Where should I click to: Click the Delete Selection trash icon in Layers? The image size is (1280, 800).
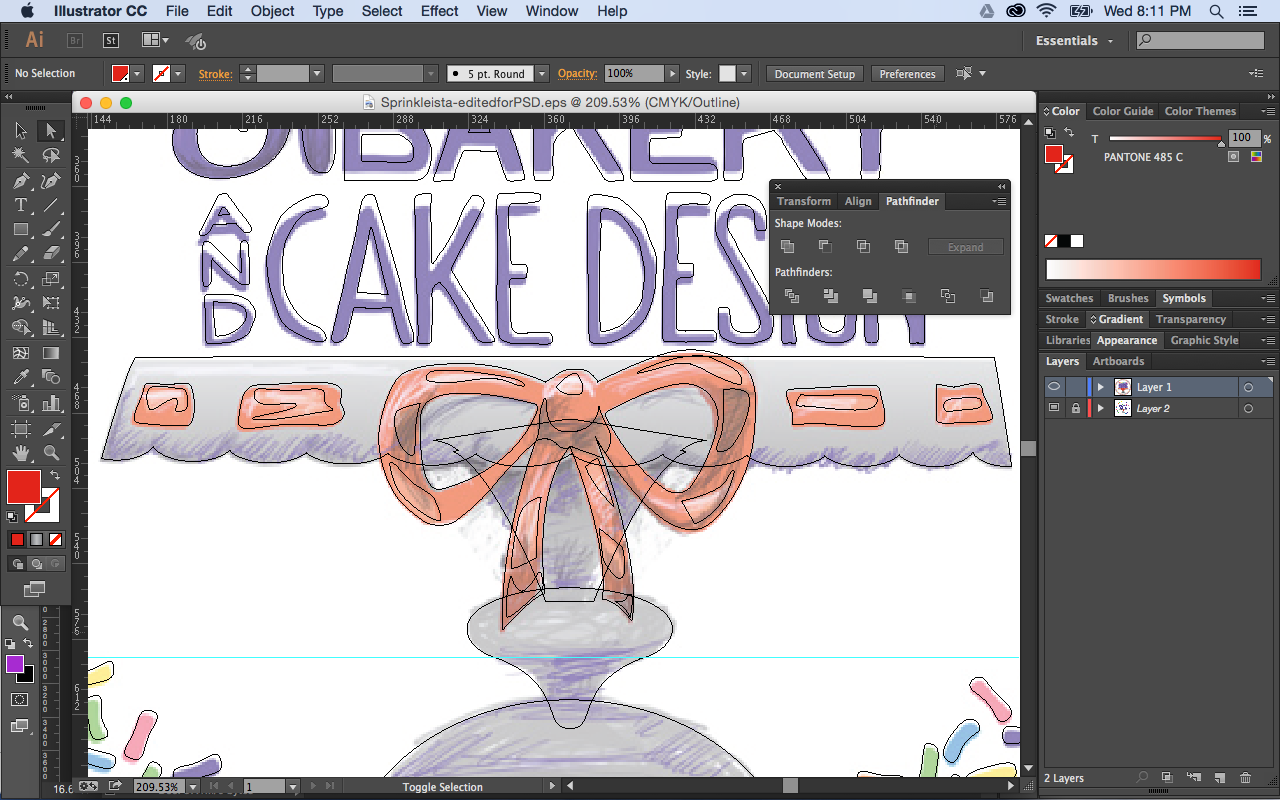coord(1245,778)
